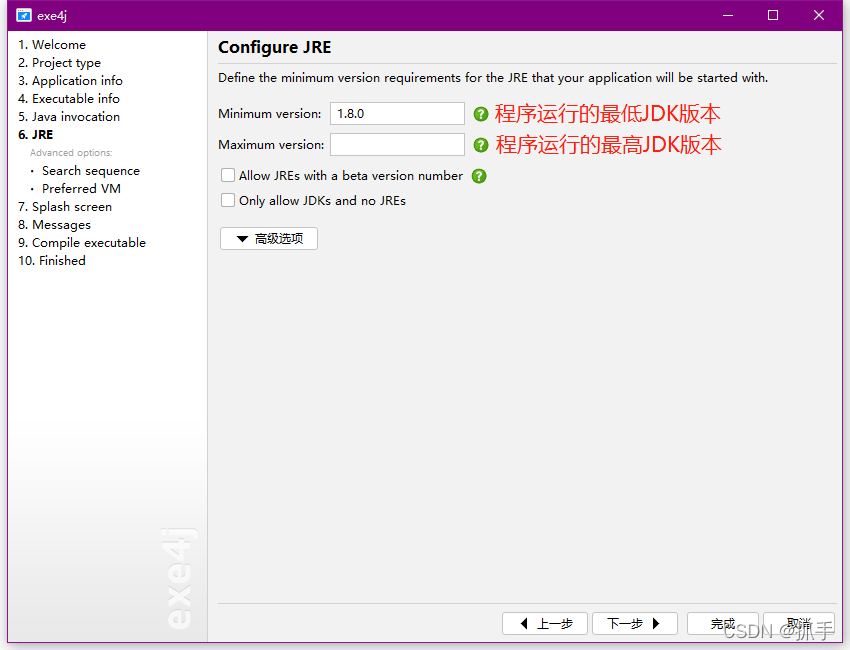Screen dimensions: 850x650
Task: Maximize the exe4j window
Action: [x=773, y=15]
